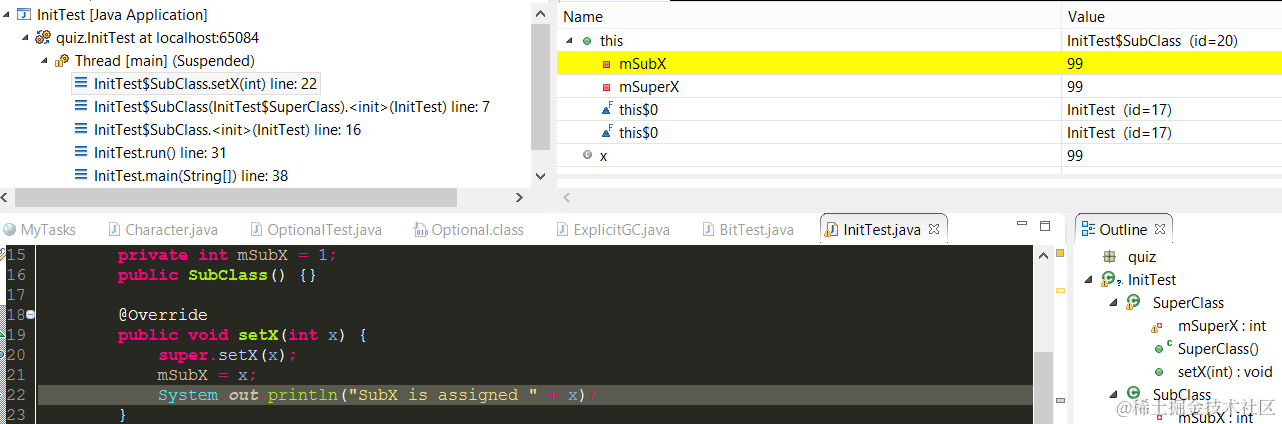Close the Outline view

1161,229
